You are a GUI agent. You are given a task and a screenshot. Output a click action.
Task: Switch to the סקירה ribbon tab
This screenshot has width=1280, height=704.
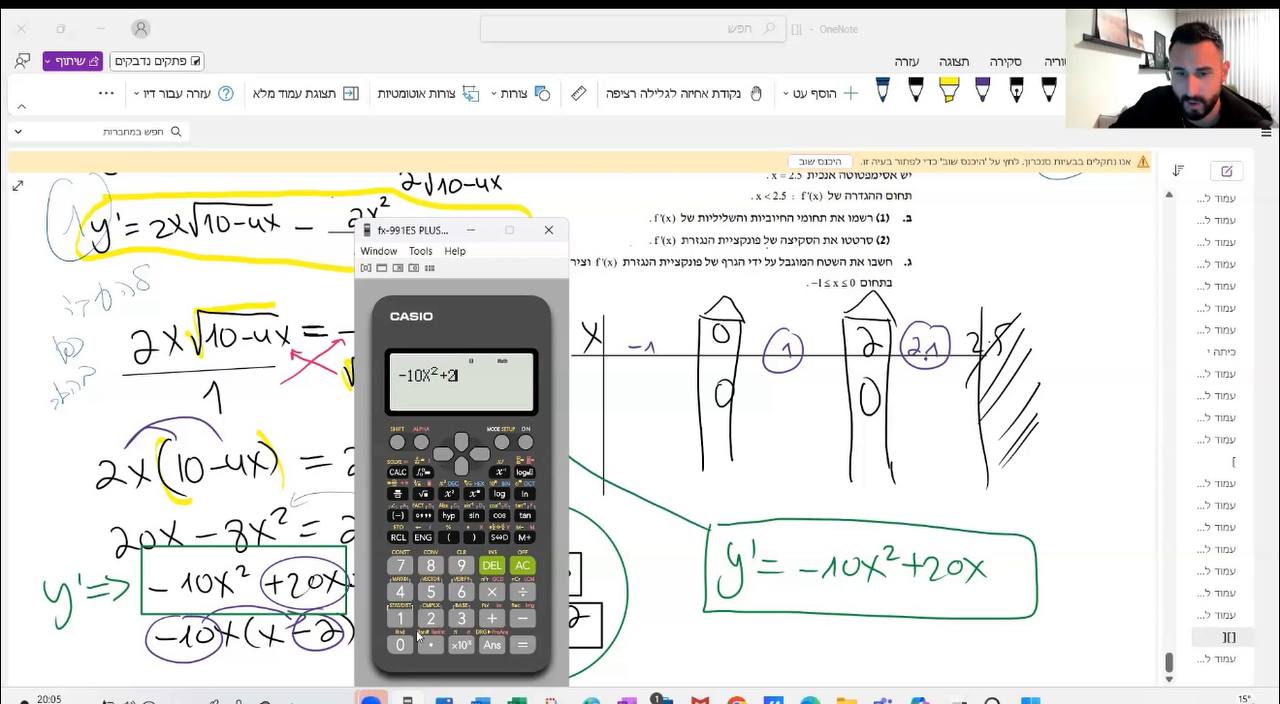(x=1006, y=61)
